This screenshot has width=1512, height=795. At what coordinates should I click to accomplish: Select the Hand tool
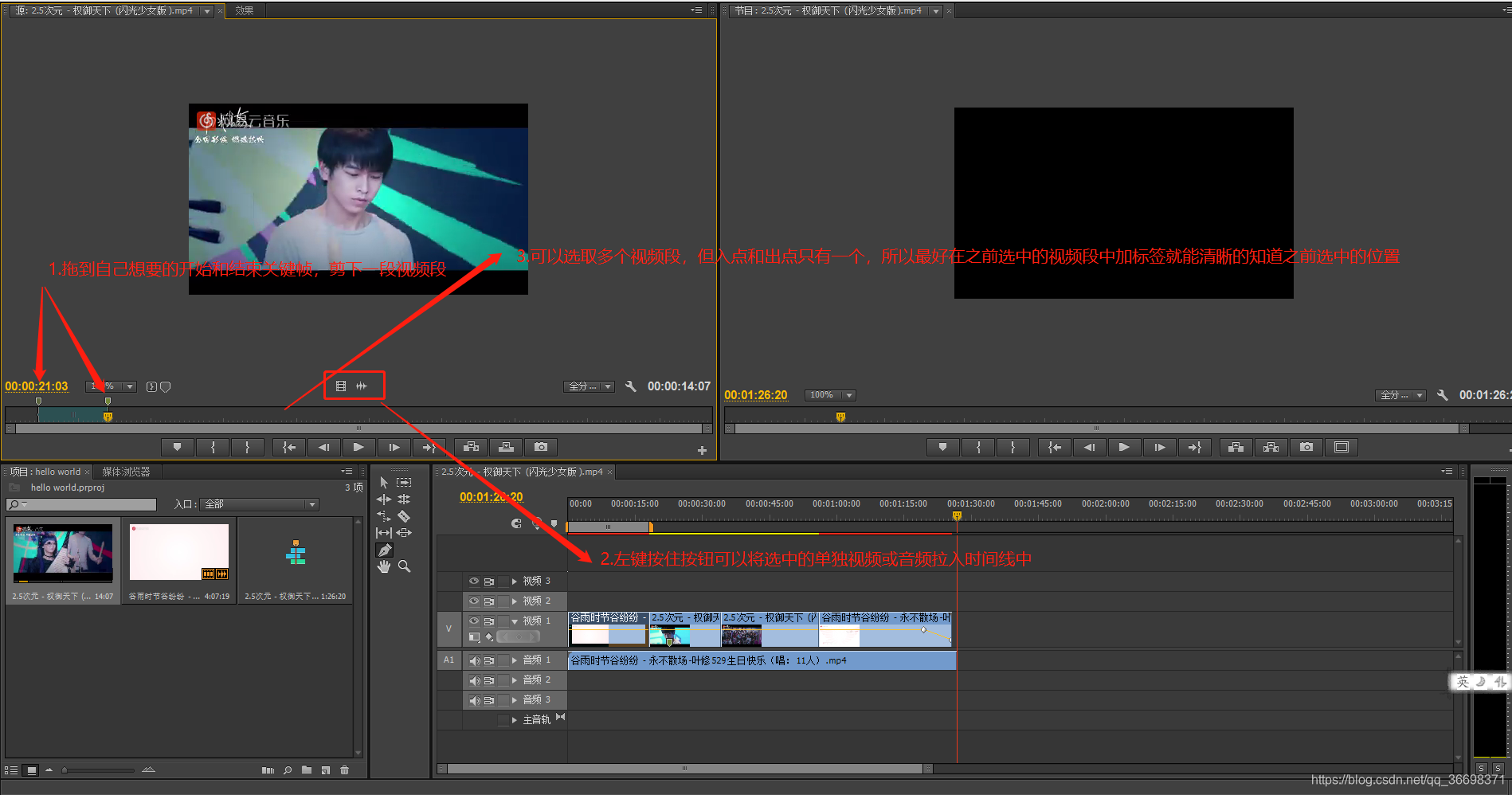(384, 566)
